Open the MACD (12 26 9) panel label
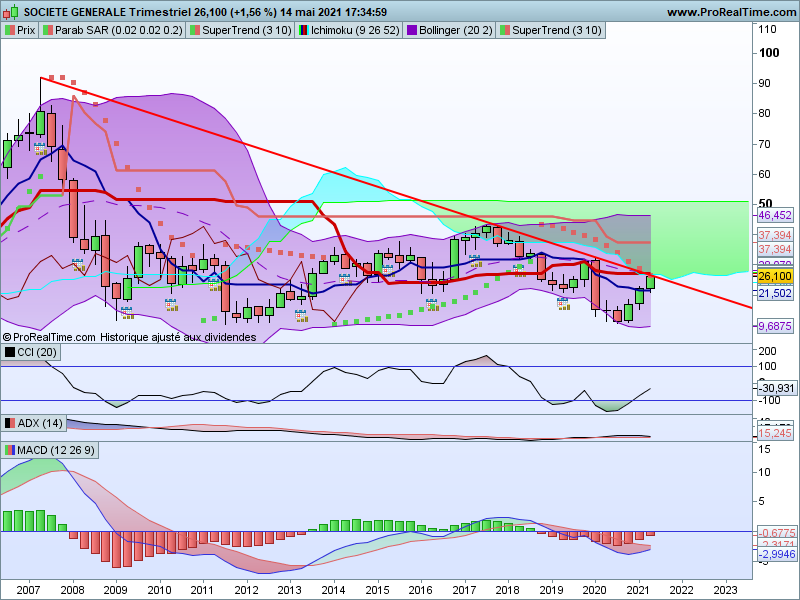800x600 pixels. 49,450
